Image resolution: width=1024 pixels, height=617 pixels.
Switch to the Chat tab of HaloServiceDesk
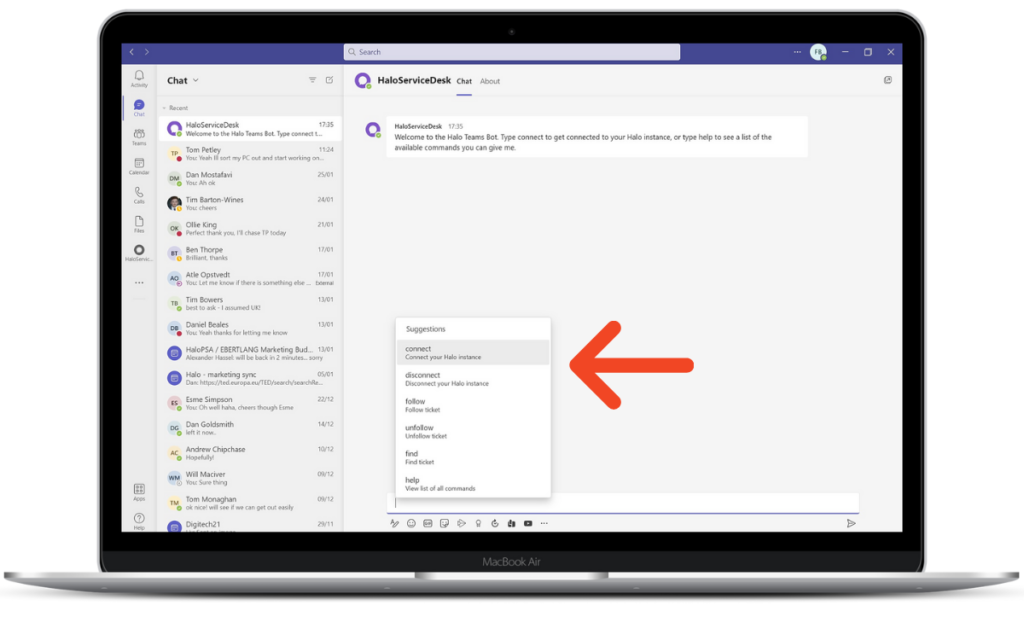click(x=464, y=81)
